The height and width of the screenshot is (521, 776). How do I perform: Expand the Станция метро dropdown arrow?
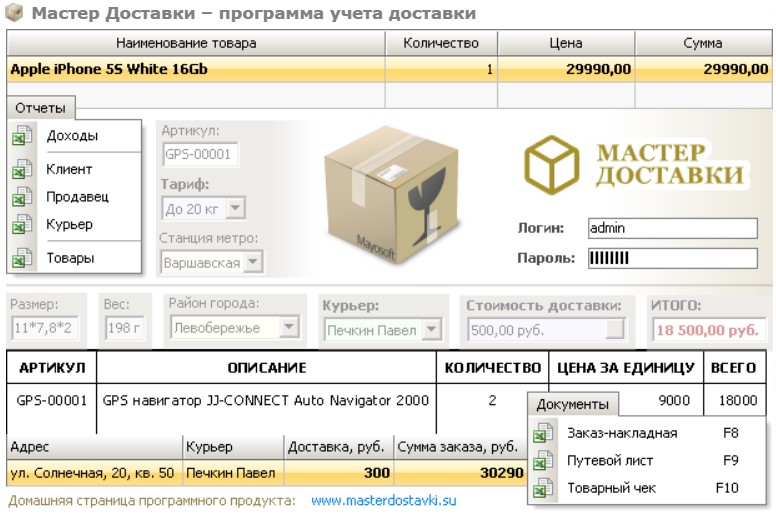click(253, 262)
